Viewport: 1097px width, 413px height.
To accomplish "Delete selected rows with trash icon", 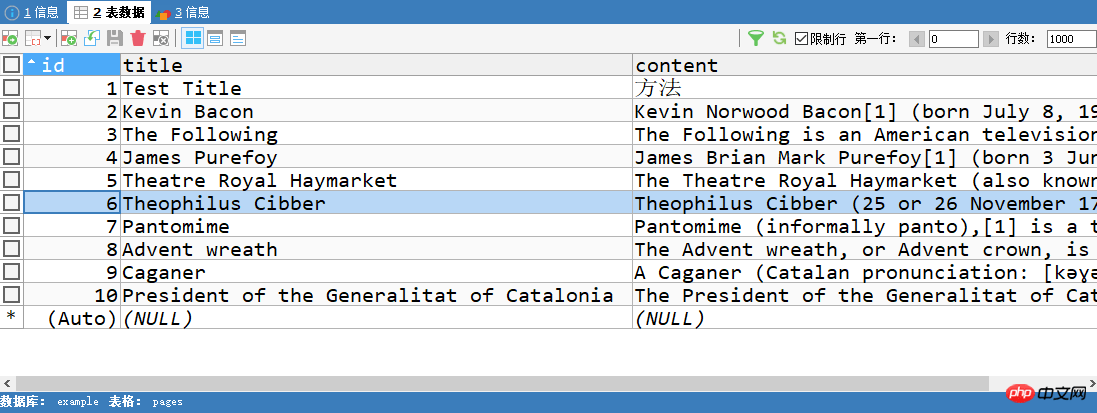I will (x=138, y=38).
